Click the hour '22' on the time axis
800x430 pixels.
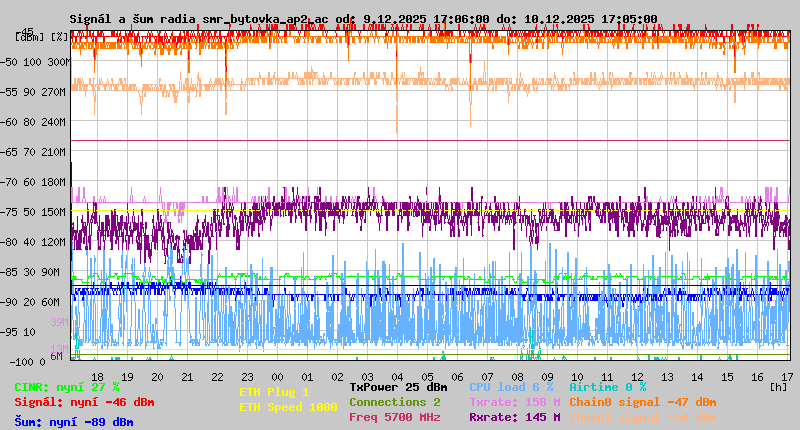coord(217,377)
